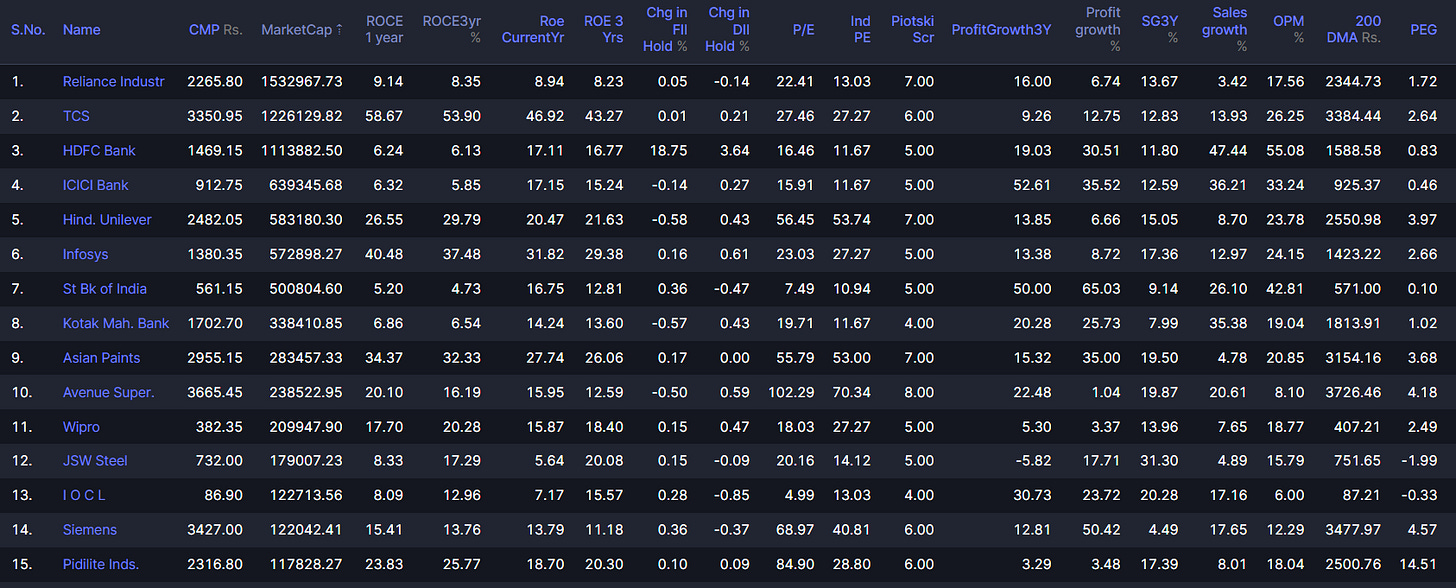Select JSW Steel PEG value -1.99

tap(1419, 461)
